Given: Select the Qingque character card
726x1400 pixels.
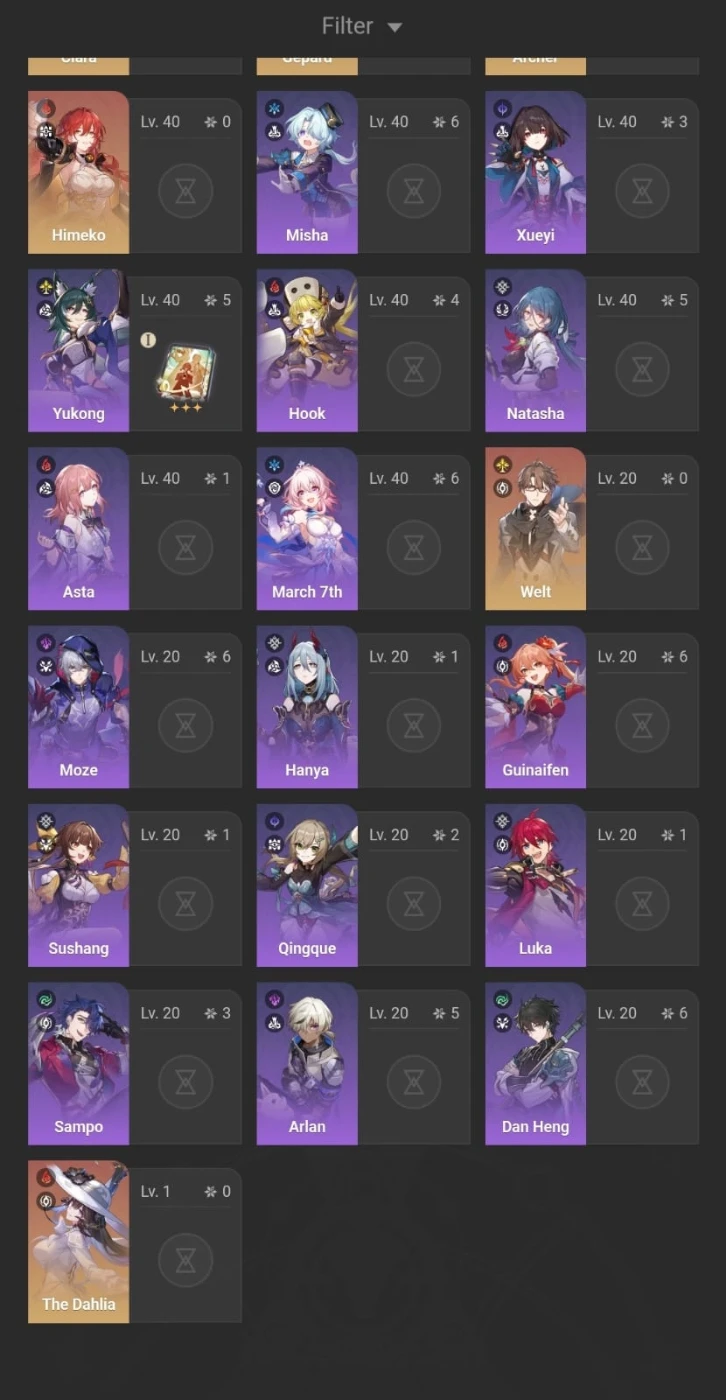Looking at the screenshot, I should [363, 885].
